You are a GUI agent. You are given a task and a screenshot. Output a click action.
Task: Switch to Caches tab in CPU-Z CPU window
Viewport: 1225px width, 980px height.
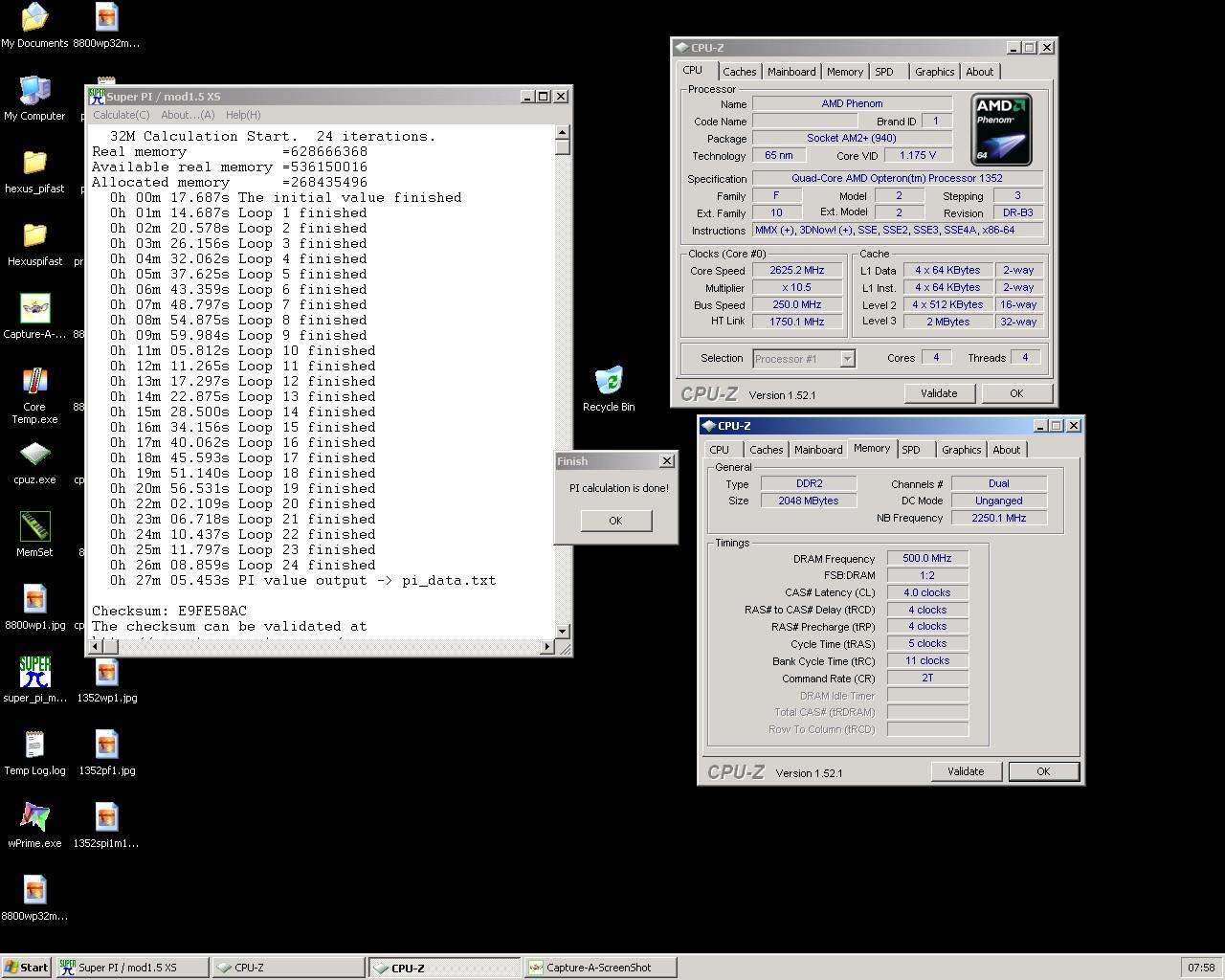point(739,72)
